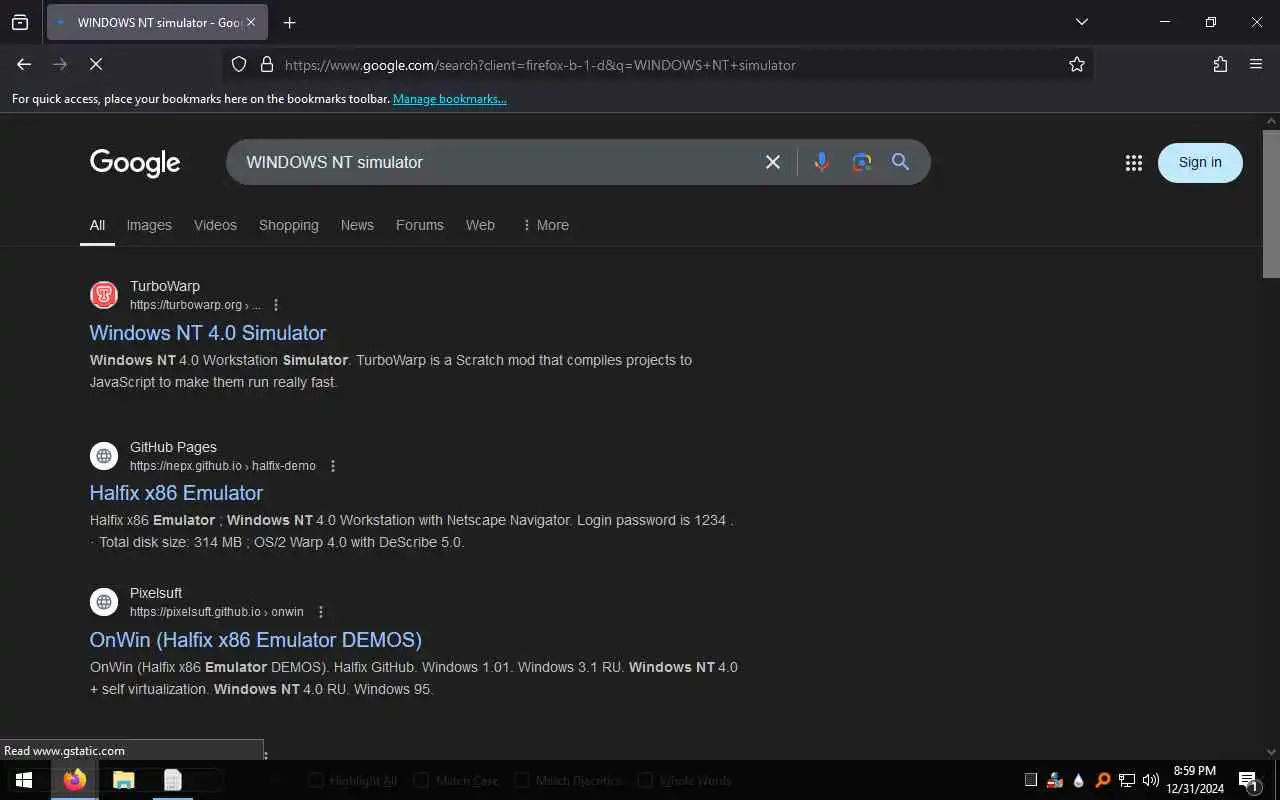Click the Firefox URL address bar
Screen dimensions: 1280x800
(660, 64)
